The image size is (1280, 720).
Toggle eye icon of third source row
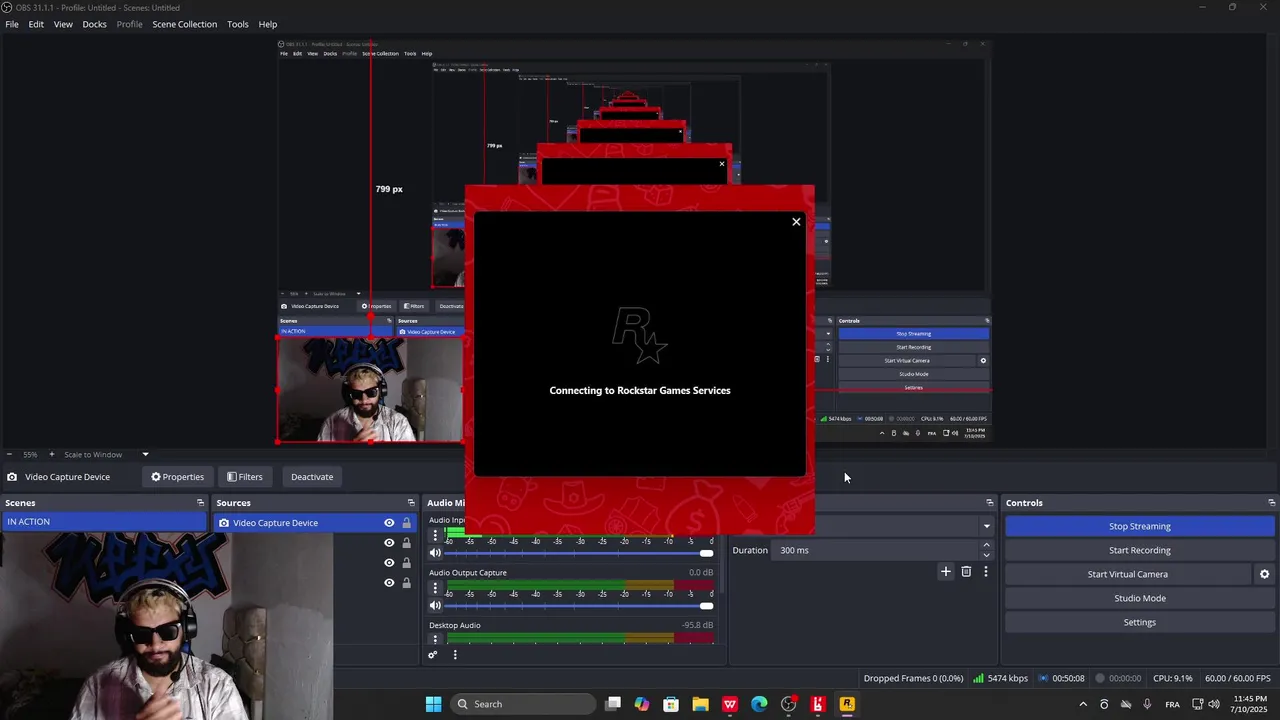coord(389,563)
